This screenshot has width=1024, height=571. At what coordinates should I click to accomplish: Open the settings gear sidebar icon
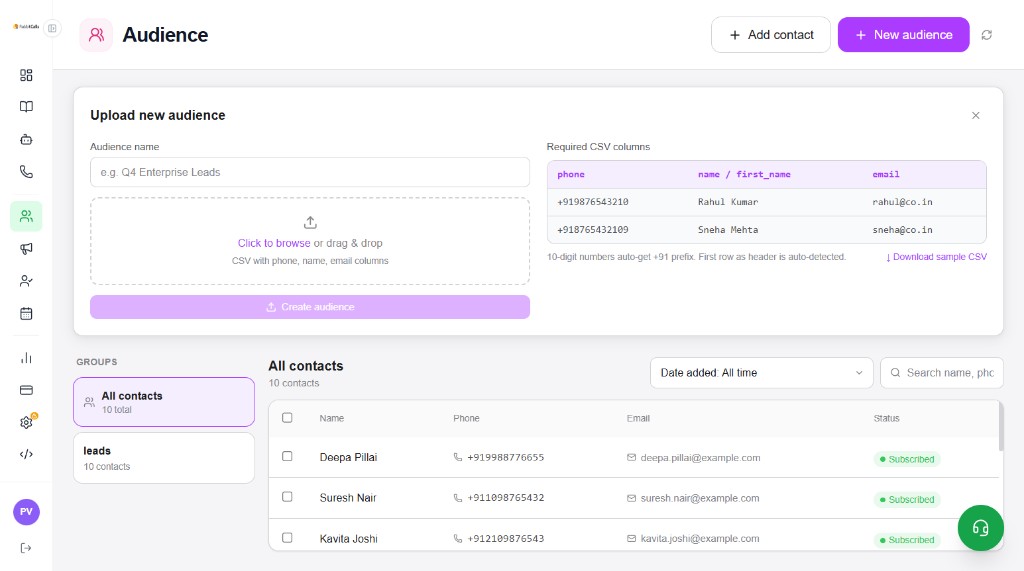26,422
